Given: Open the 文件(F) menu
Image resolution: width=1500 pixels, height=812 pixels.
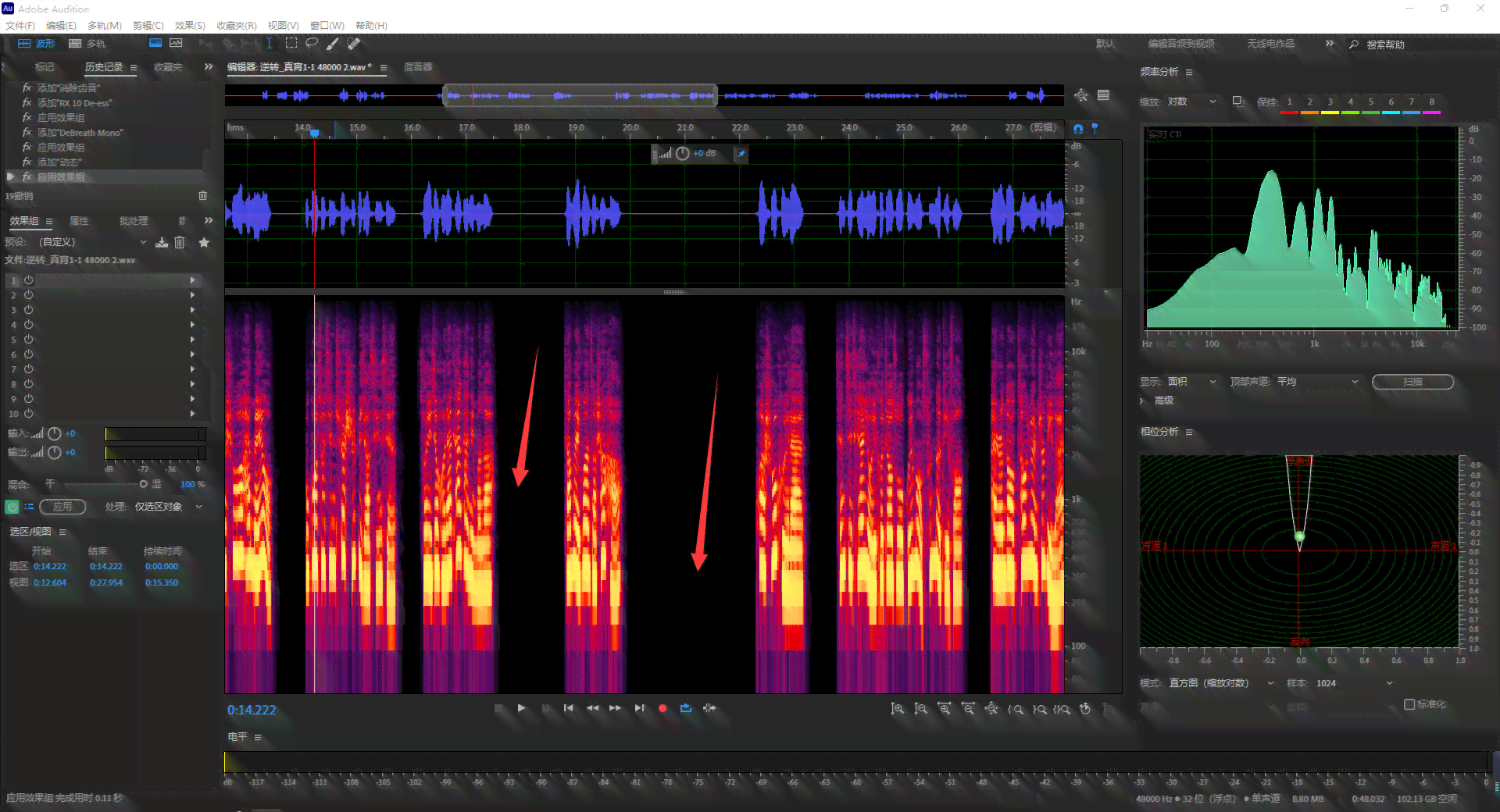Looking at the screenshot, I should point(20,26).
